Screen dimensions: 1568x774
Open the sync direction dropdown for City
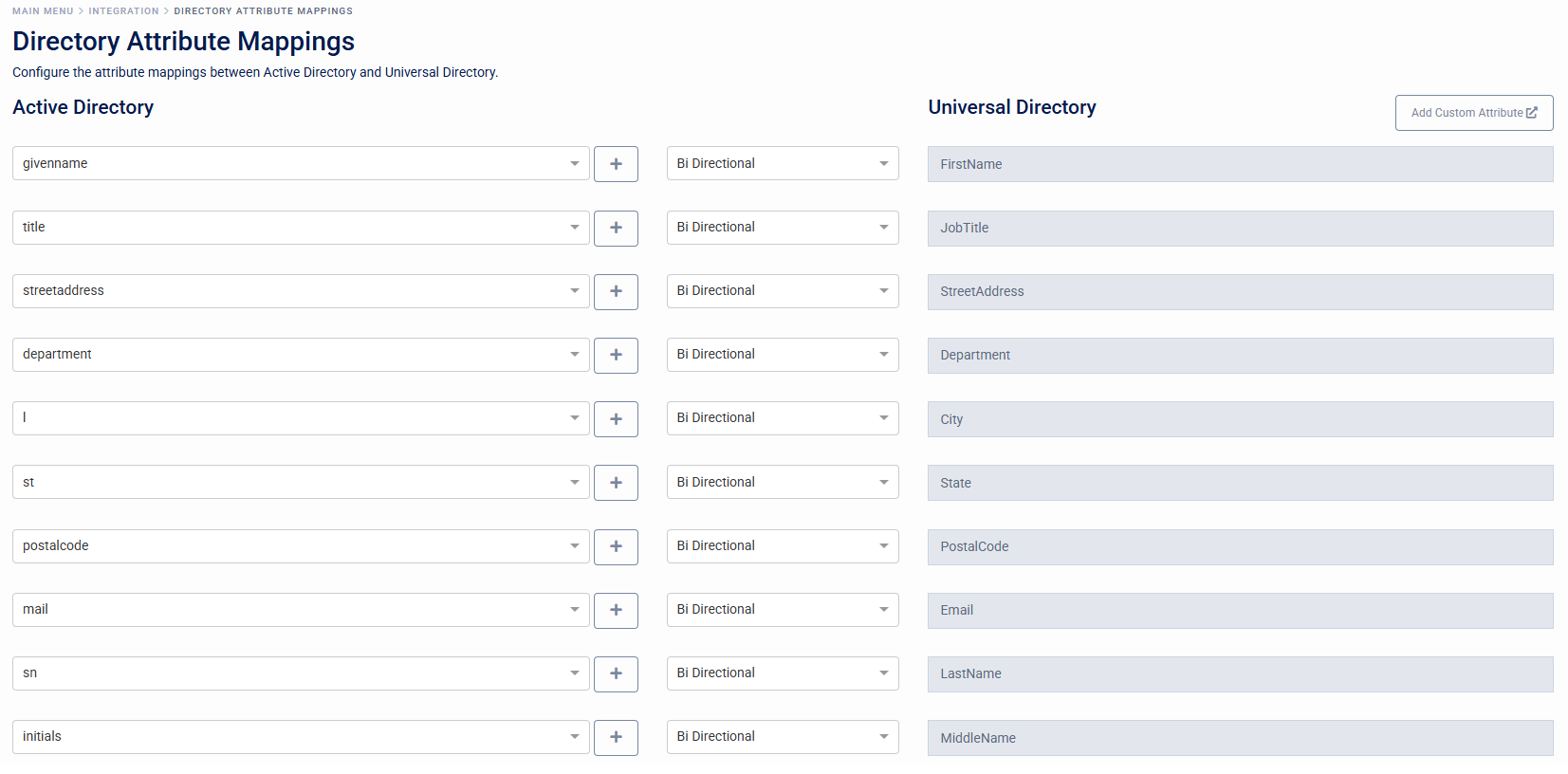tap(782, 418)
